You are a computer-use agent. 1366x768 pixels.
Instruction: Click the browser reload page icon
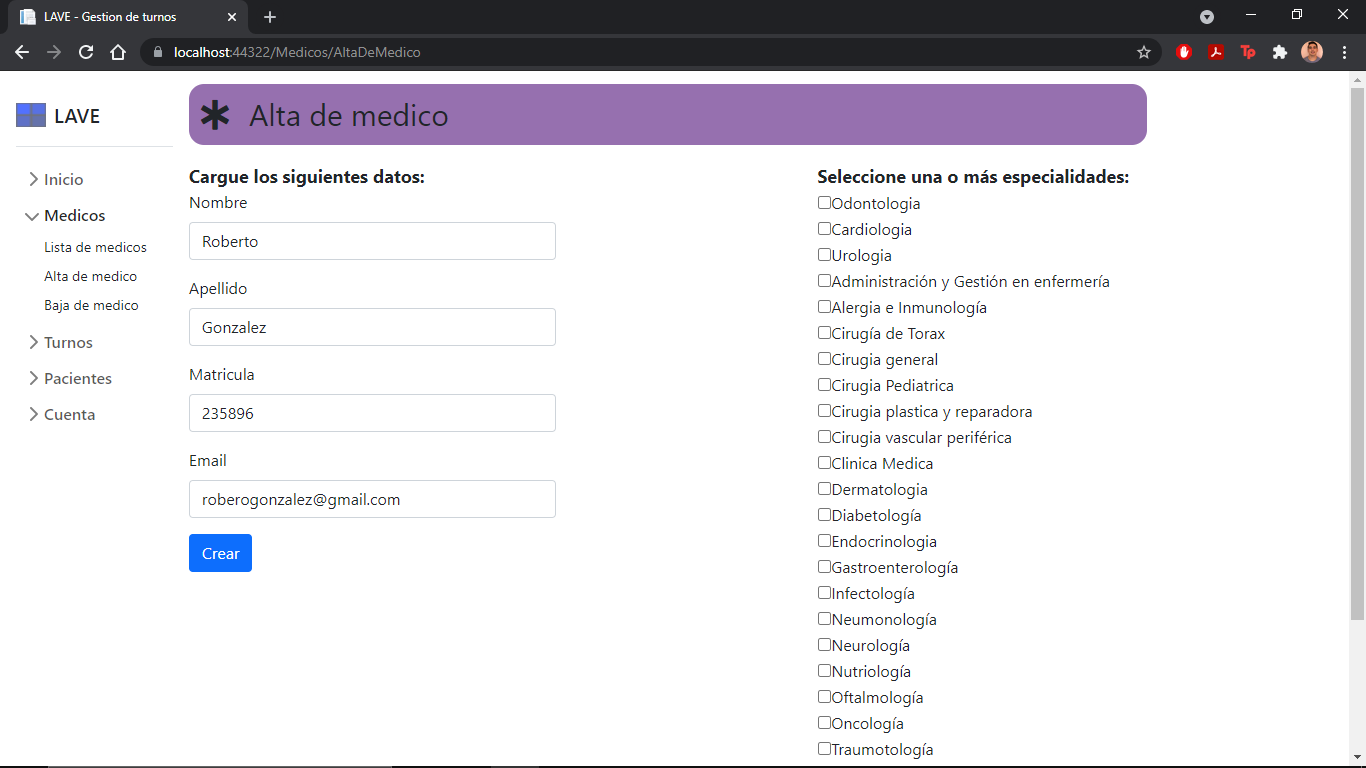(86, 52)
